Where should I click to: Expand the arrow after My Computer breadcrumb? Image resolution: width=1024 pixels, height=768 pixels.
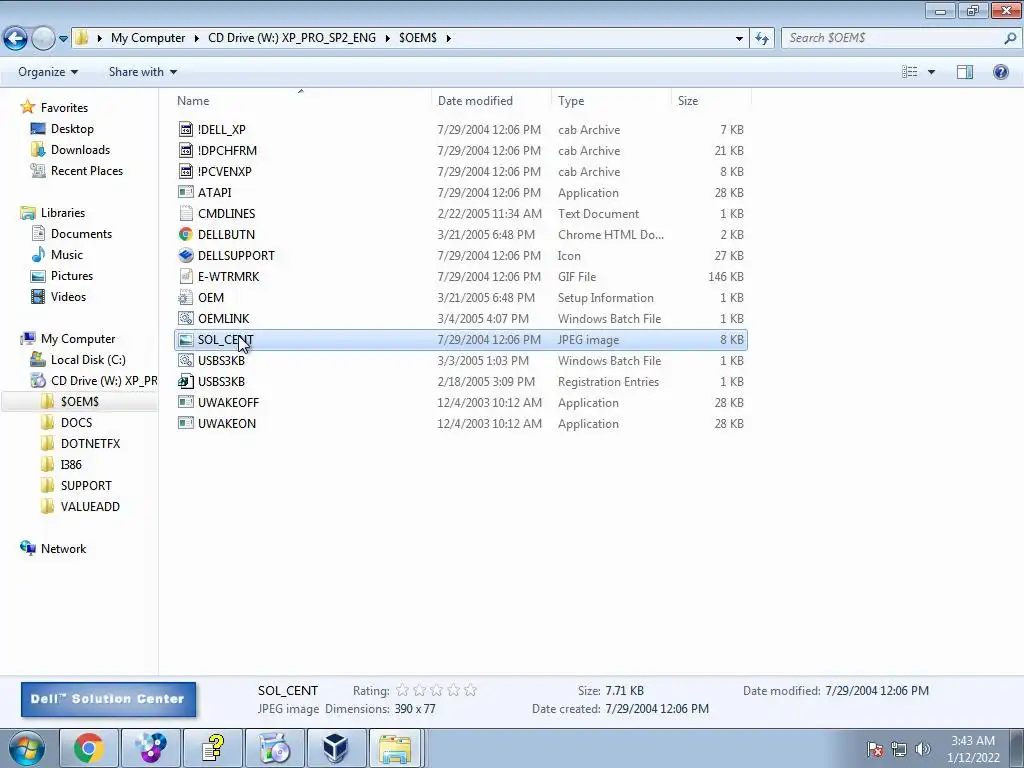tap(196, 38)
